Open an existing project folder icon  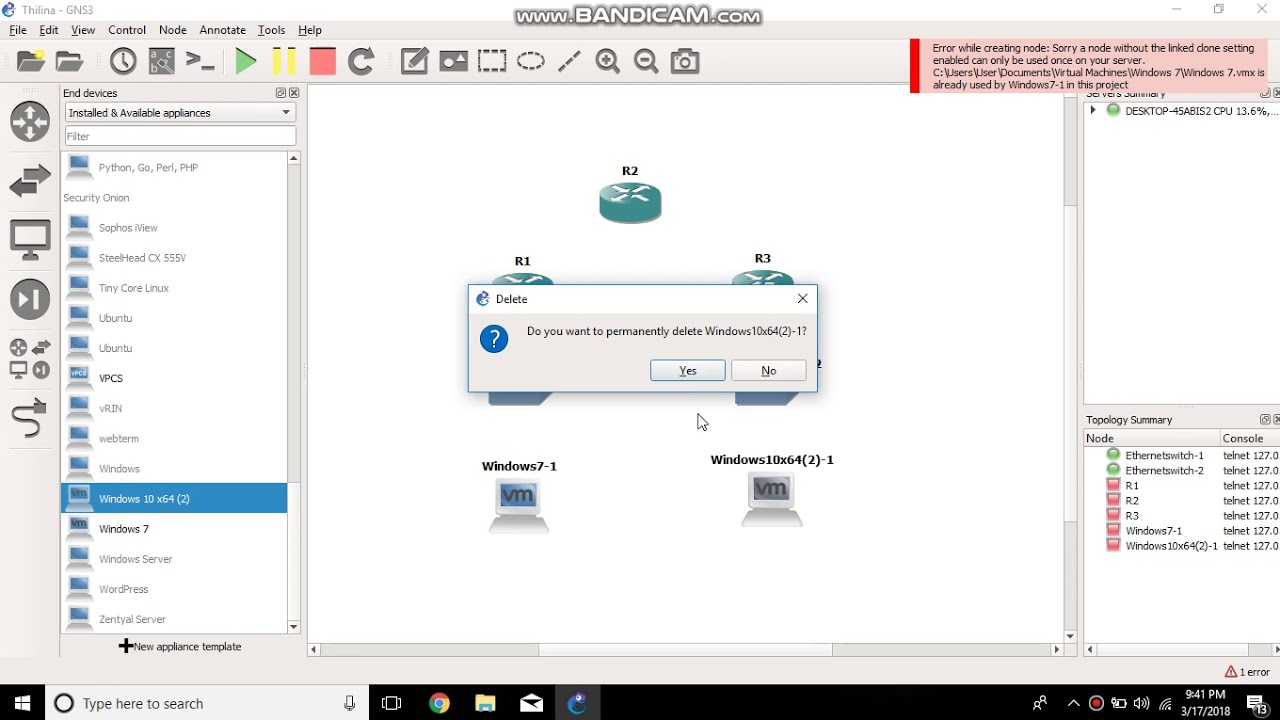point(69,62)
